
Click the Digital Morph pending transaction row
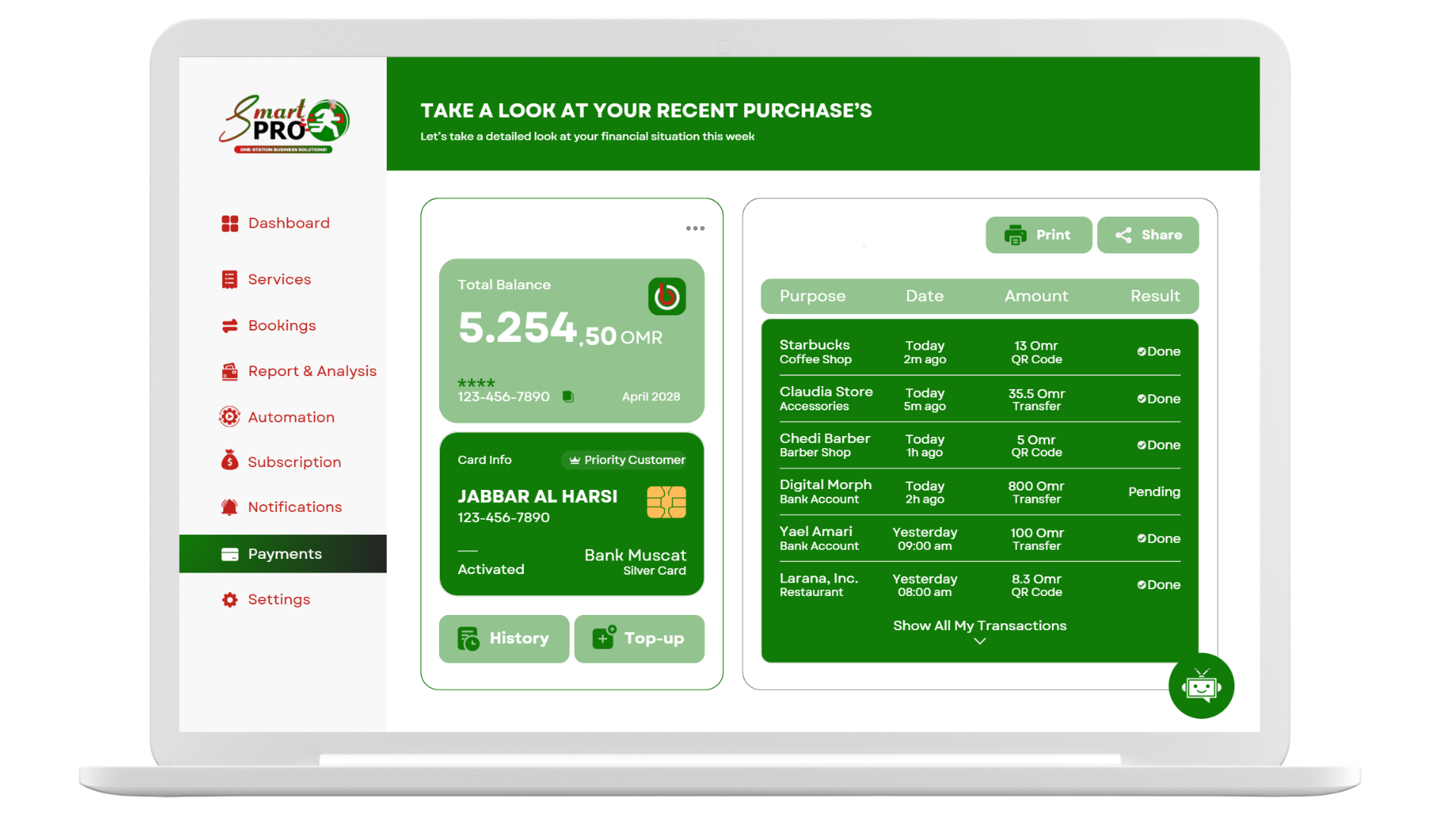(979, 491)
